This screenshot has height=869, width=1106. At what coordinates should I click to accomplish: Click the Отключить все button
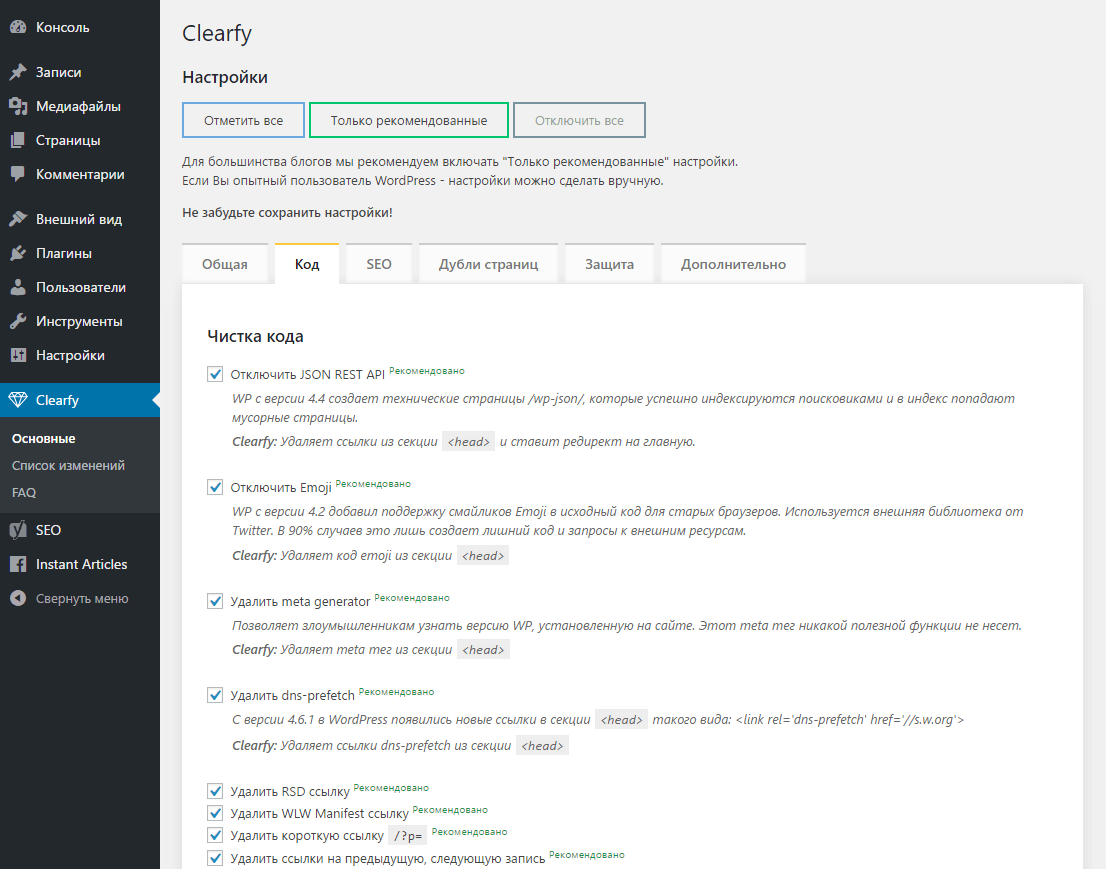tap(579, 121)
